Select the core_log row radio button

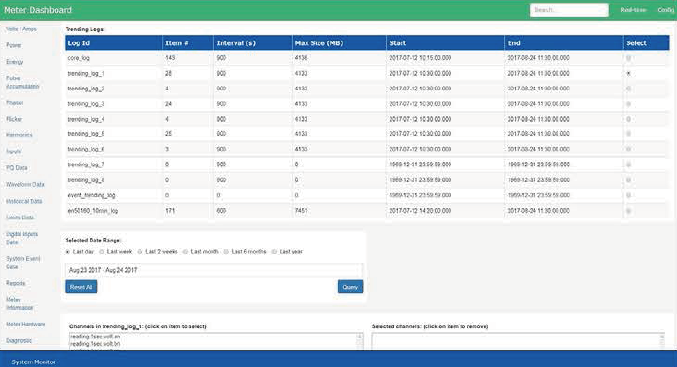pyautogui.click(x=628, y=57)
